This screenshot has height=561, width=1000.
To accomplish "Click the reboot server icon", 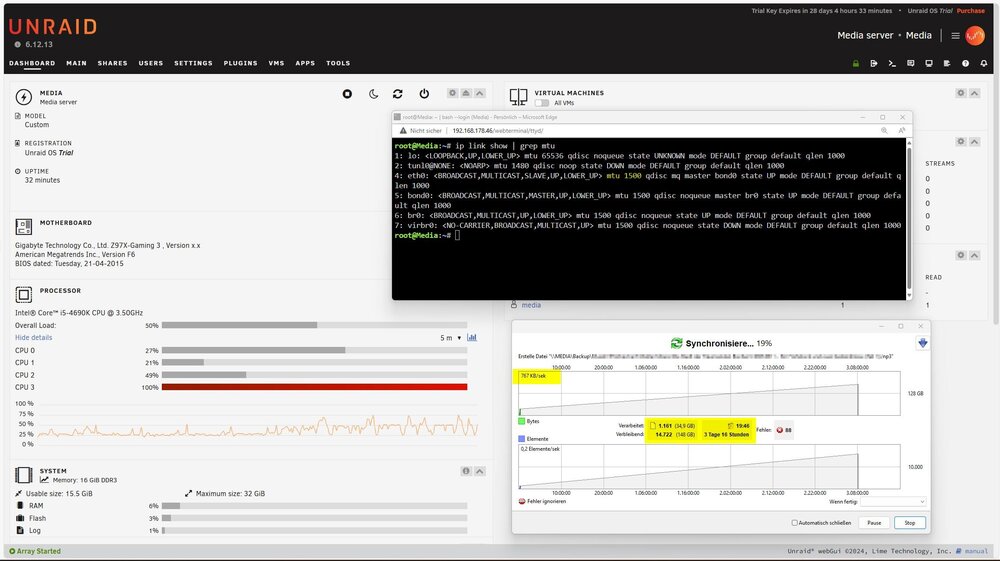I will coord(398,94).
